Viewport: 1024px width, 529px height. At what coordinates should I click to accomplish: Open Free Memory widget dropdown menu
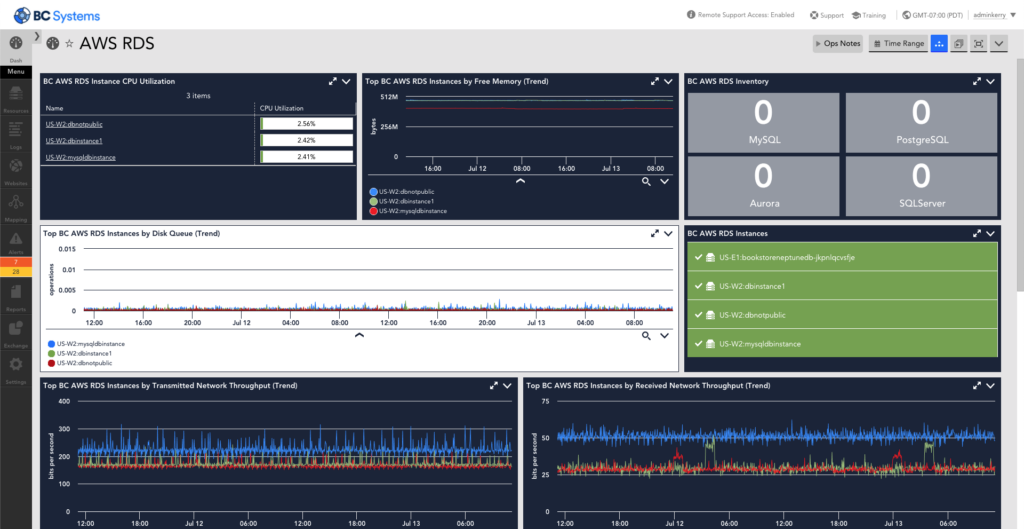pos(668,82)
